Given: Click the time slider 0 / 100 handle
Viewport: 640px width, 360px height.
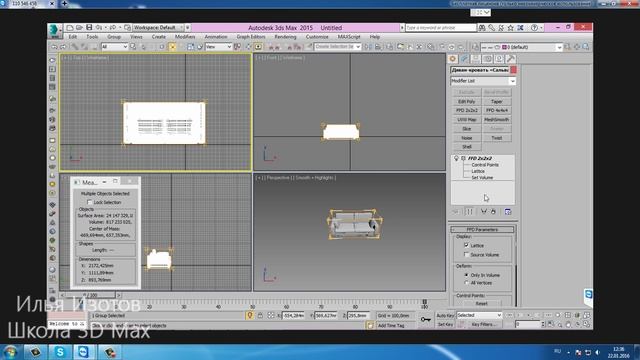Looking at the screenshot, I should [x=90, y=295].
